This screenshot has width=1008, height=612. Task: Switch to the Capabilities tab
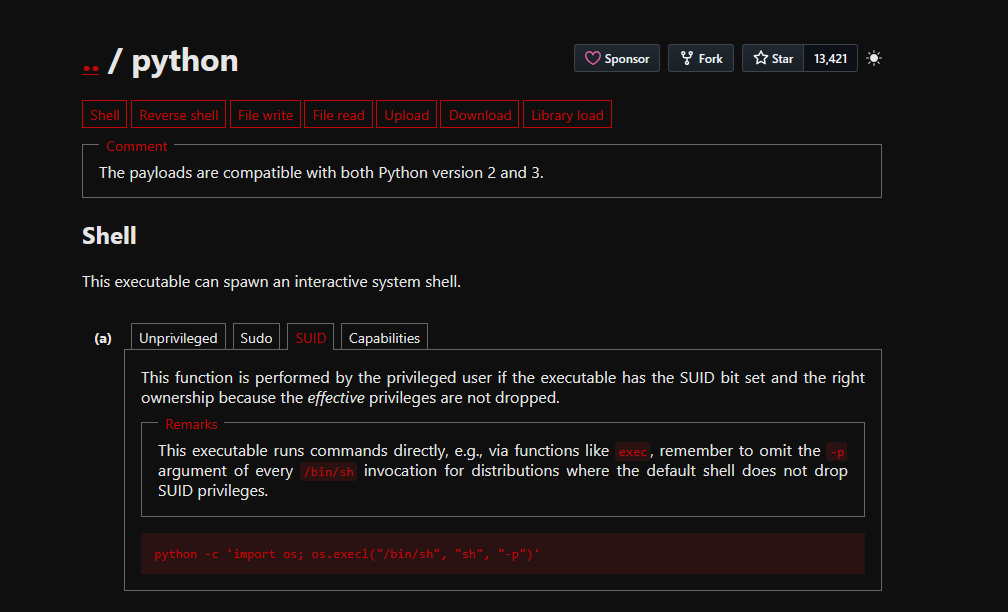384,337
